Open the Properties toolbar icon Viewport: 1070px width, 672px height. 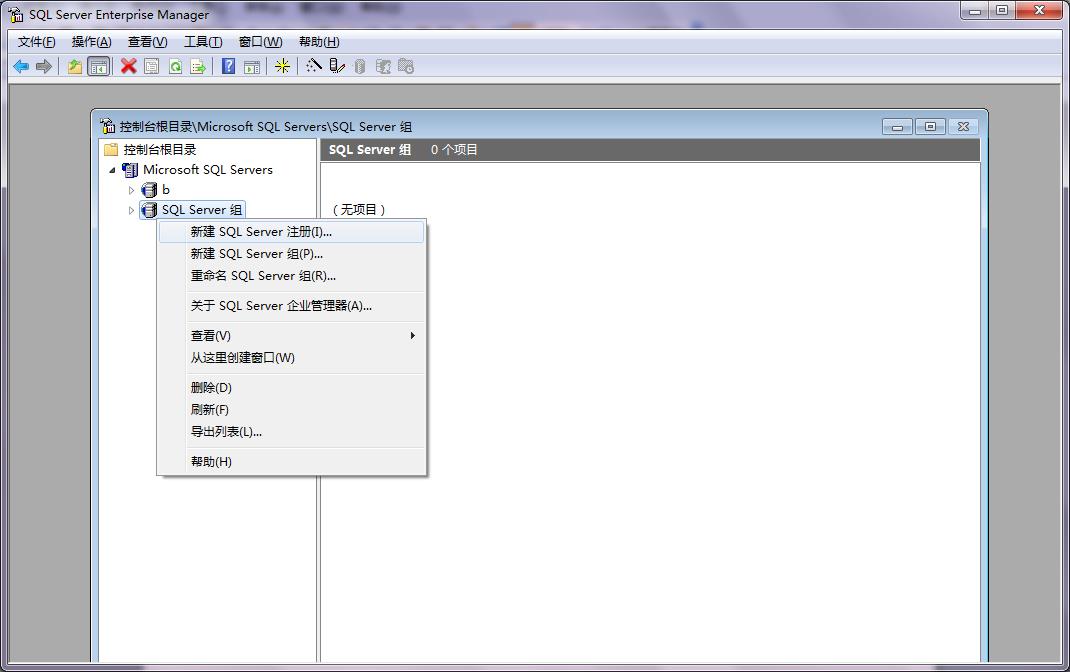151,66
